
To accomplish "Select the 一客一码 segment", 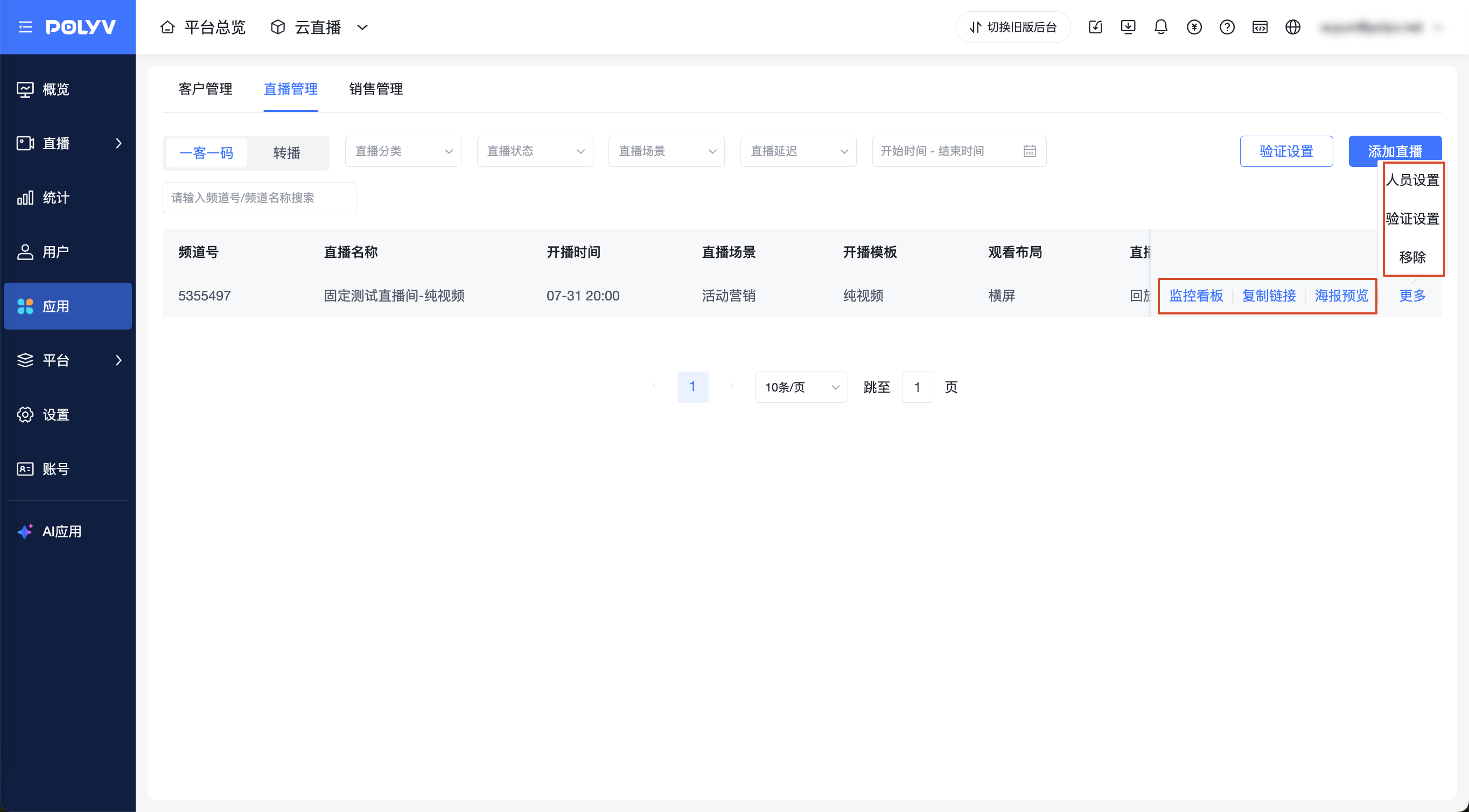I will click(206, 153).
